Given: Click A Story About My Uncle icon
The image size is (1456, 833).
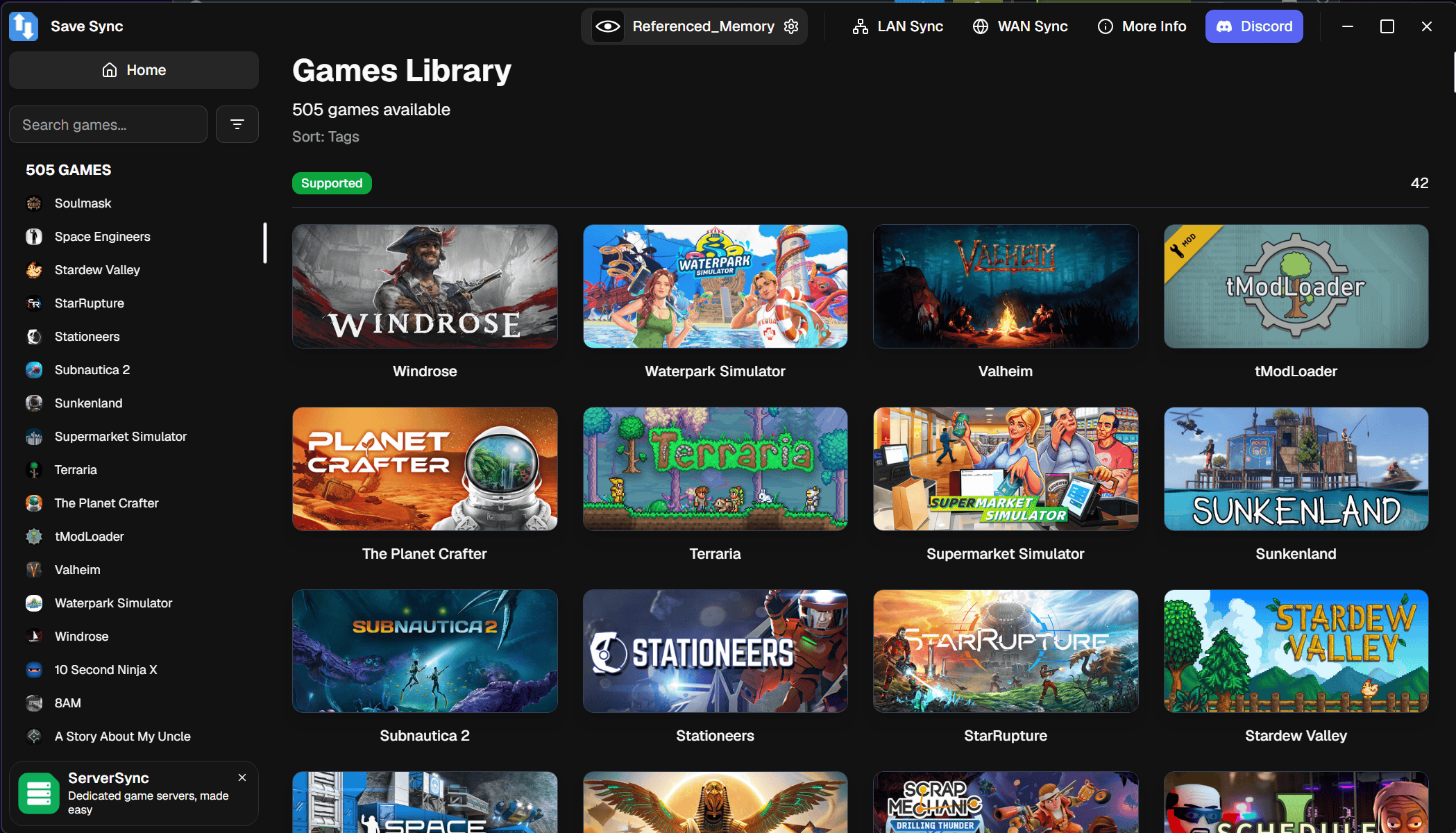Looking at the screenshot, I should pyautogui.click(x=34, y=737).
